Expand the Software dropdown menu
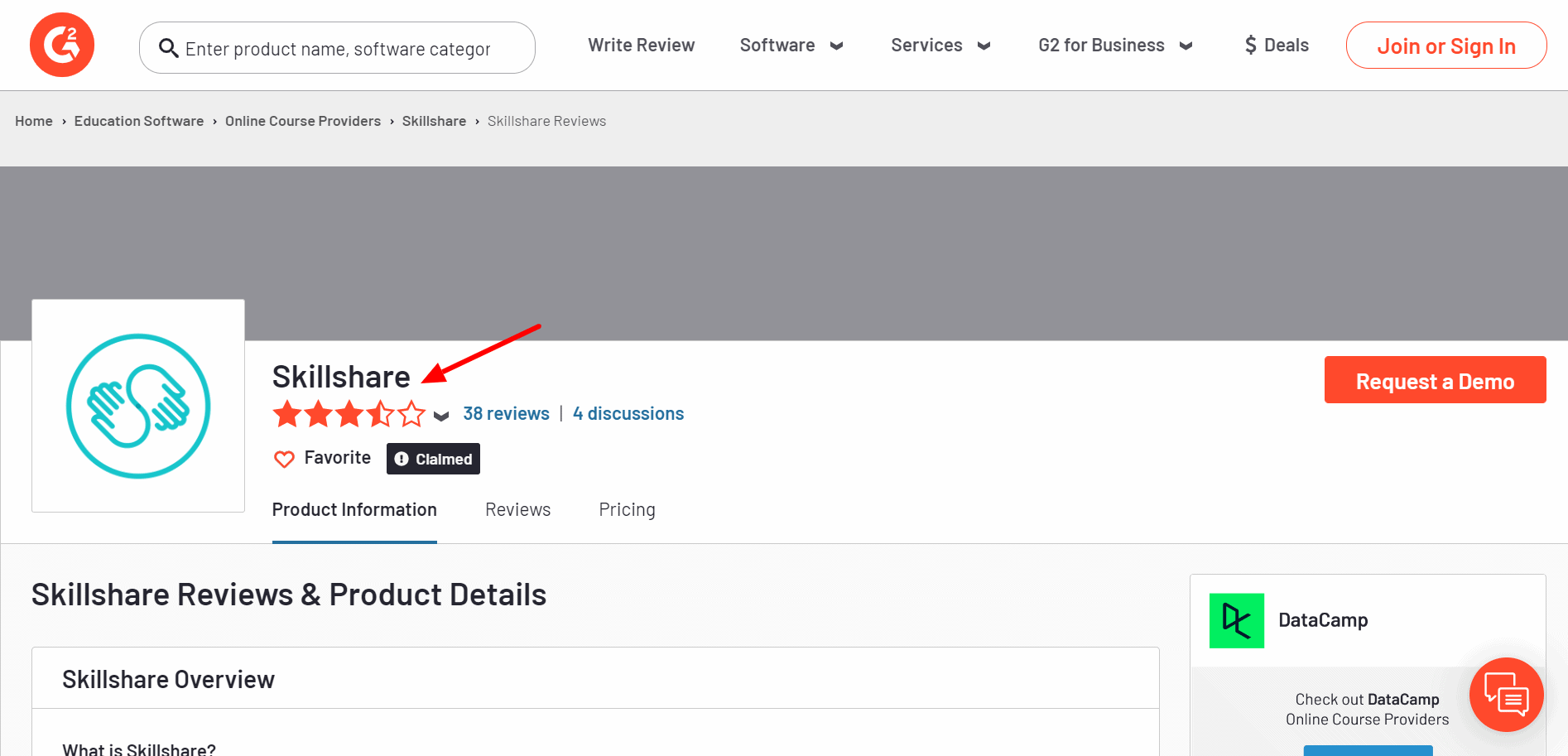Viewport: 1568px width, 756px height. [x=791, y=46]
